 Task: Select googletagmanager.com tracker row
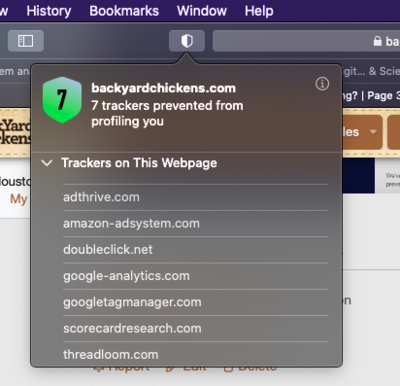click(x=195, y=302)
